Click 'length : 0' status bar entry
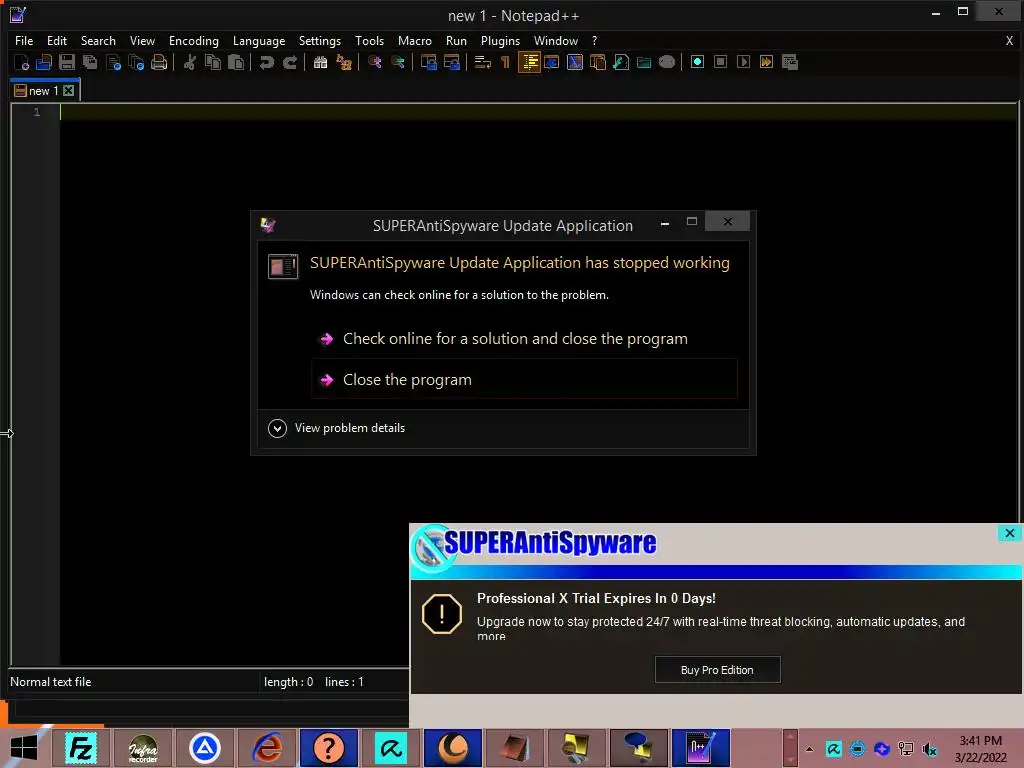 288,682
